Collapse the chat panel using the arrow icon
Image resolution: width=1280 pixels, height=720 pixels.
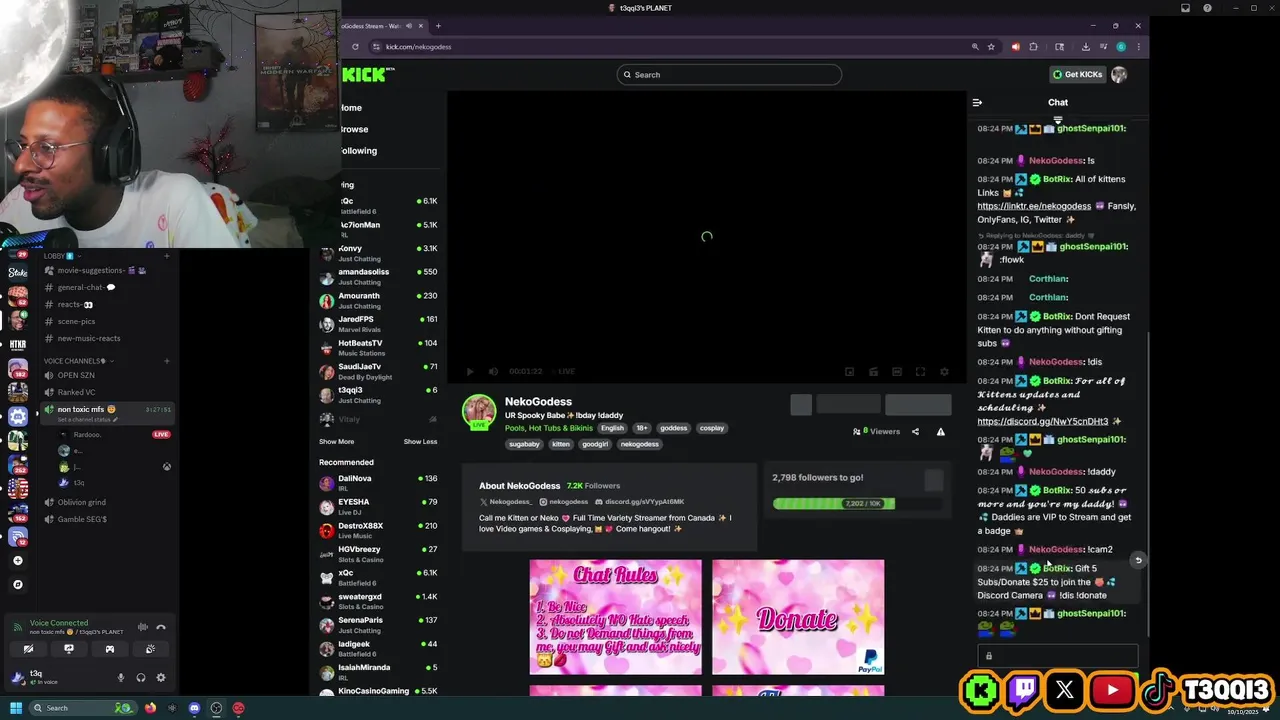point(977,102)
